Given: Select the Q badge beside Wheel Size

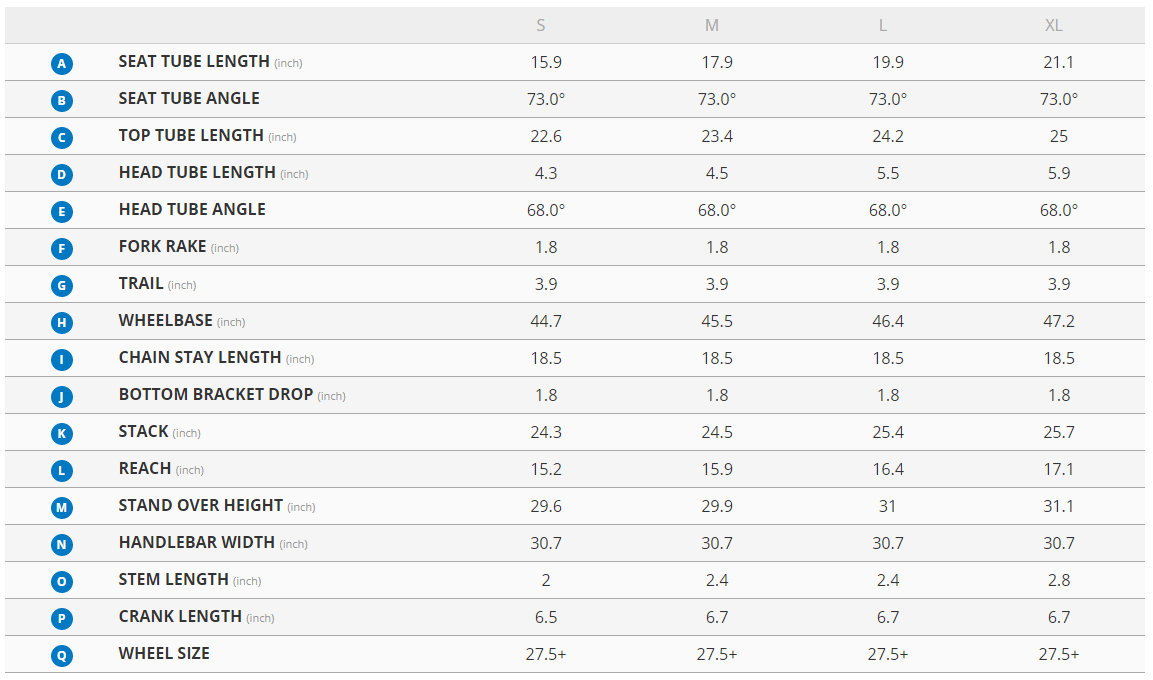Looking at the screenshot, I should [62, 656].
